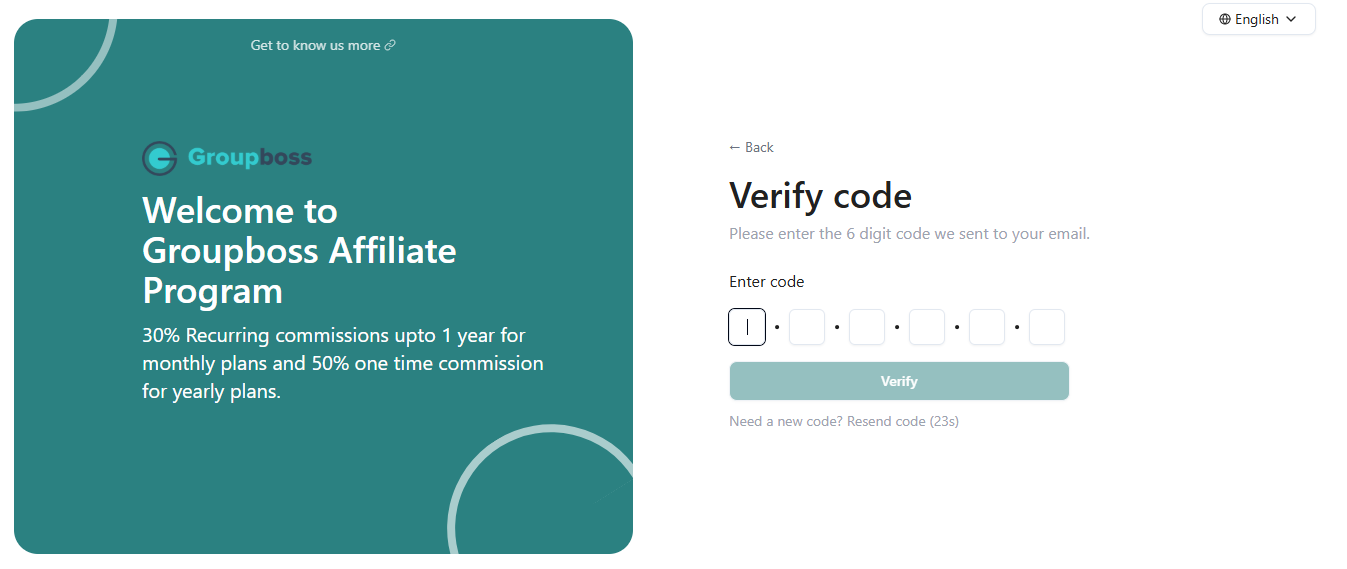Click the link icon beside "Get to know us more"
This screenshot has width=1347, height=569.
point(390,45)
